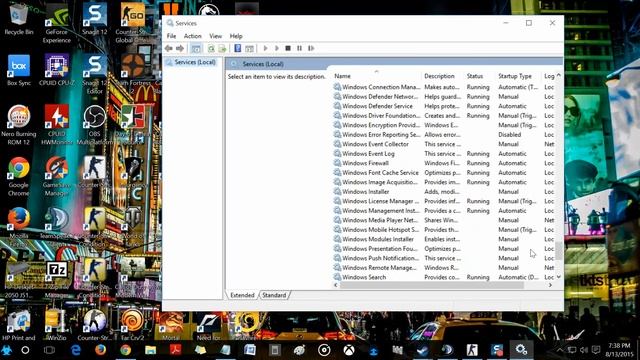Image resolution: width=640 pixels, height=360 pixels.
Task: Open the blue Help toolbar icon
Action: [x=238, y=48]
